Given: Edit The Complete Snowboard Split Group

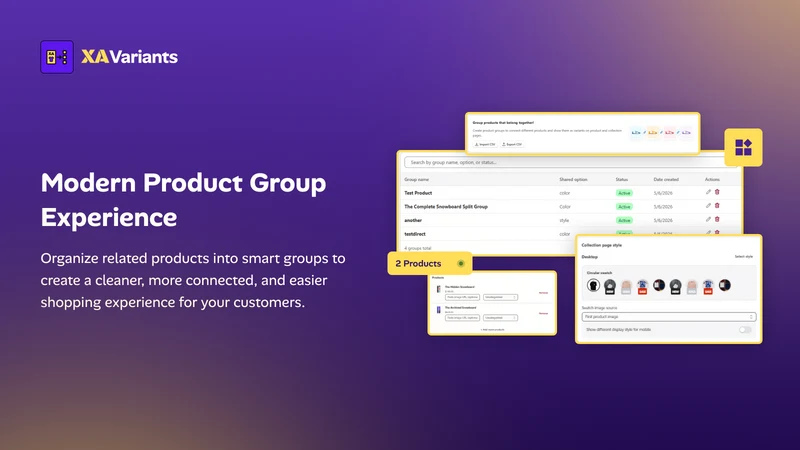Looking at the screenshot, I should click(x=708, y=206).
